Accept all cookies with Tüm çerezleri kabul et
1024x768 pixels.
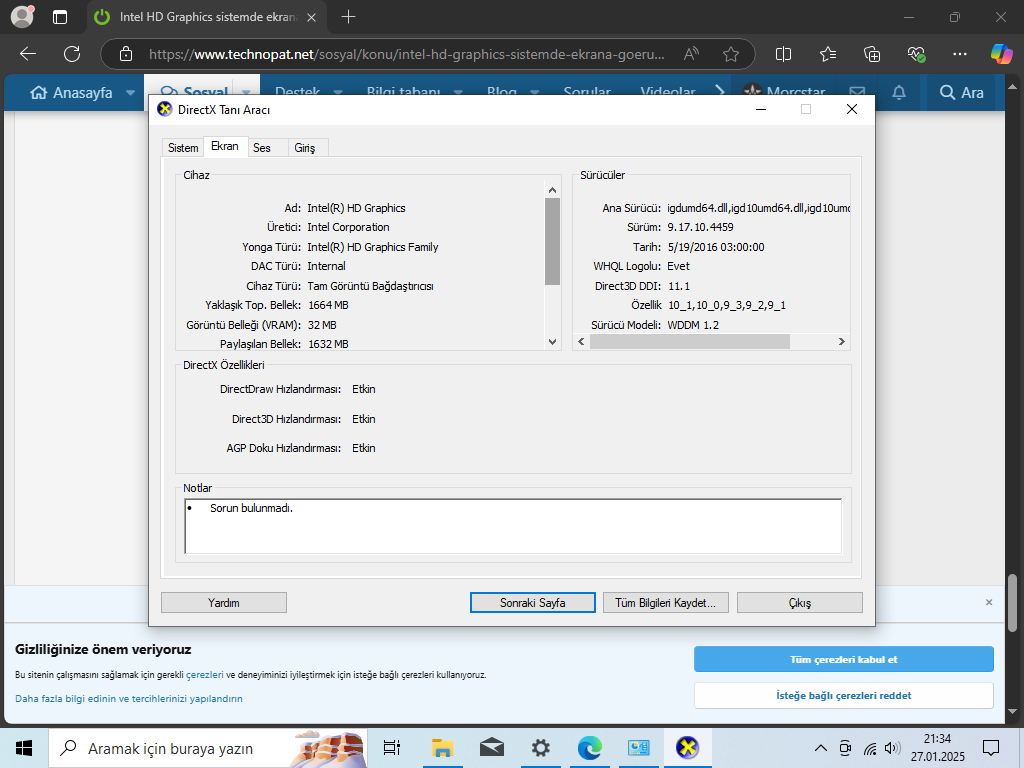(844, 660)
